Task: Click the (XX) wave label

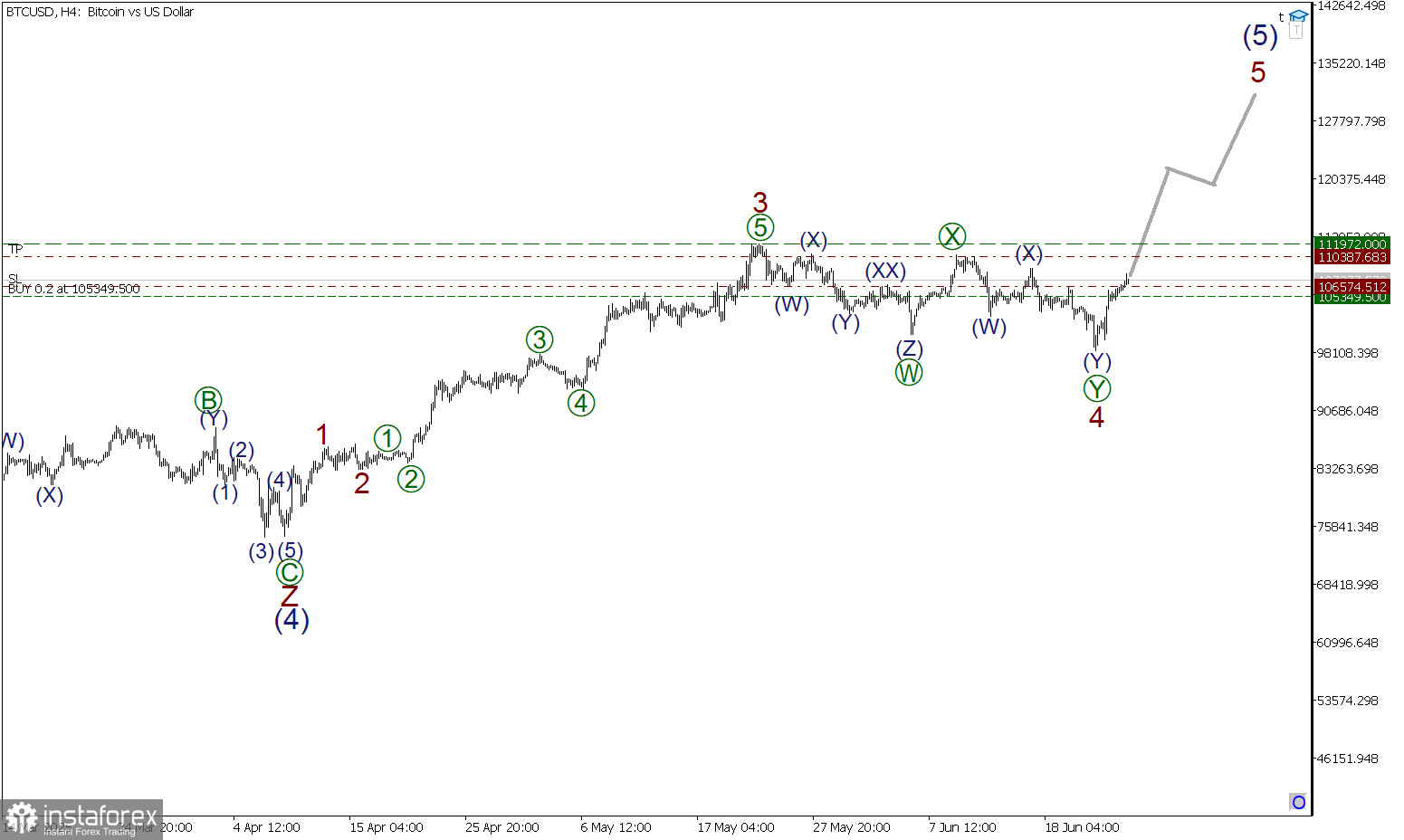Action: (884, 271)
